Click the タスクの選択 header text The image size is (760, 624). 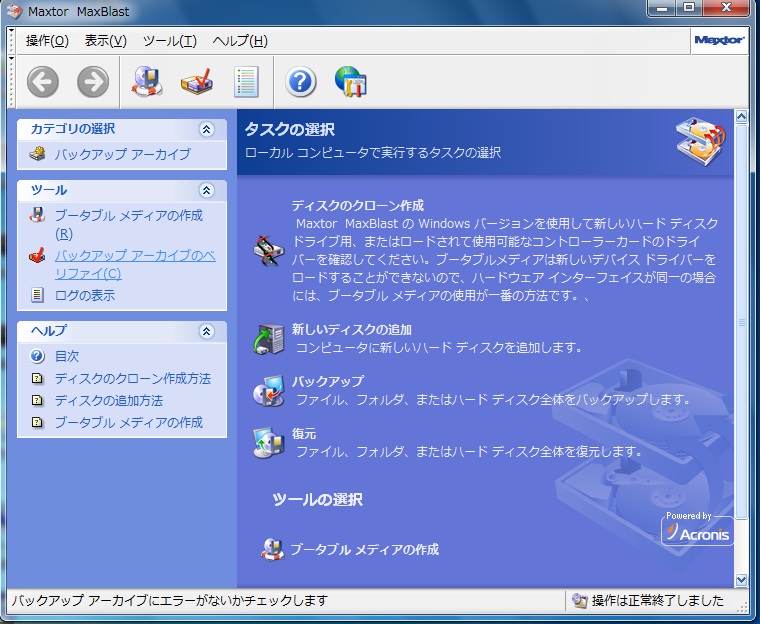coord(289,129)
